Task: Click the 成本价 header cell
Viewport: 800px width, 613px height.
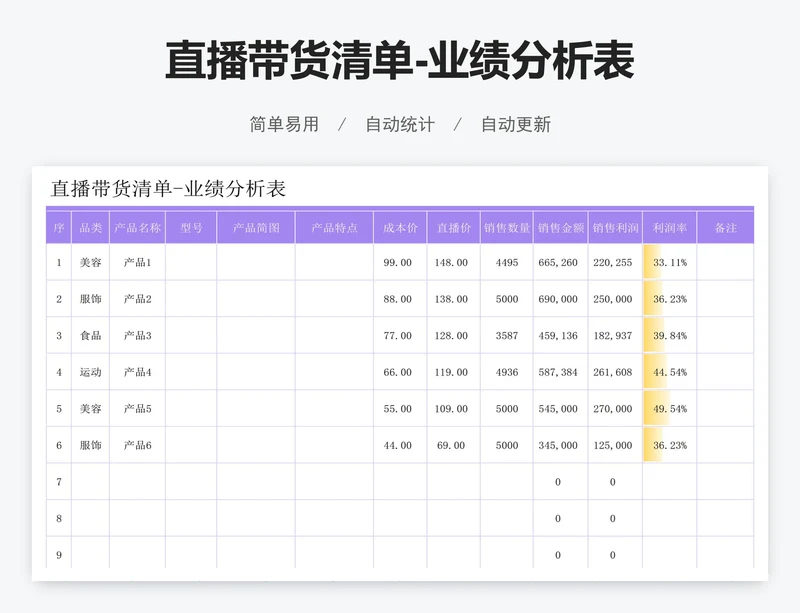Action: coord(400,228)
